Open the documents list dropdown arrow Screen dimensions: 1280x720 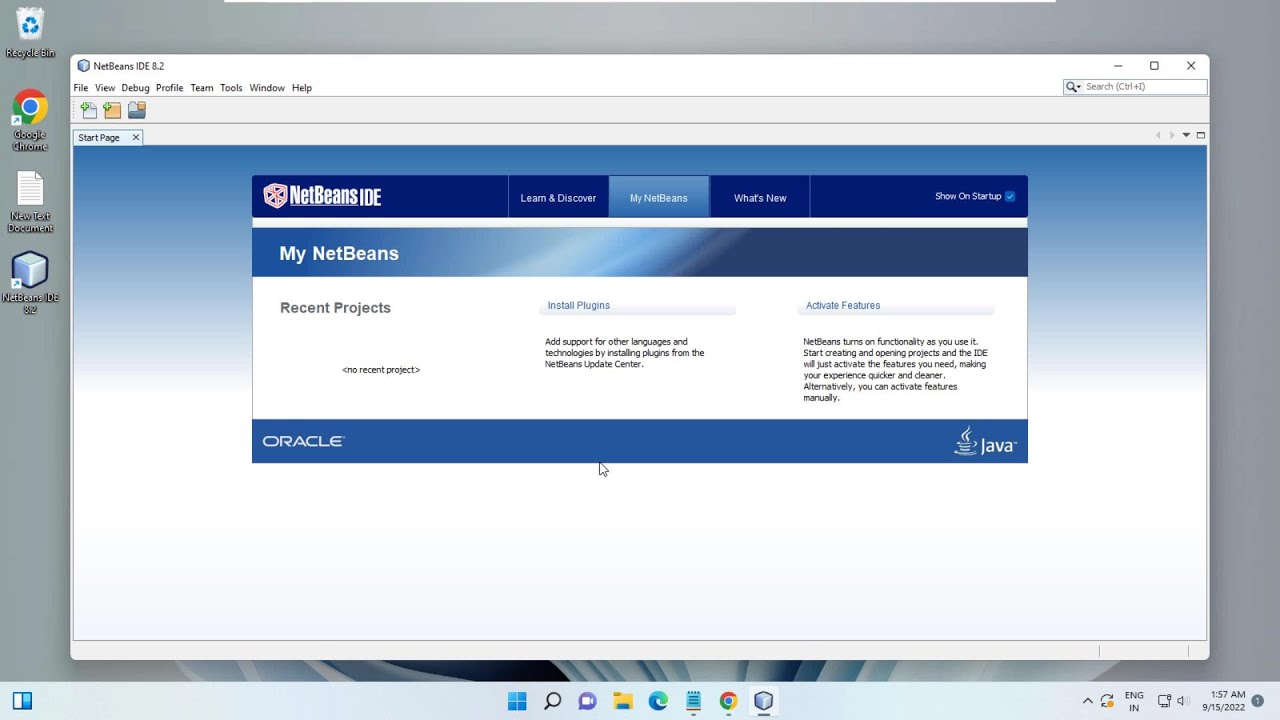1186,135
